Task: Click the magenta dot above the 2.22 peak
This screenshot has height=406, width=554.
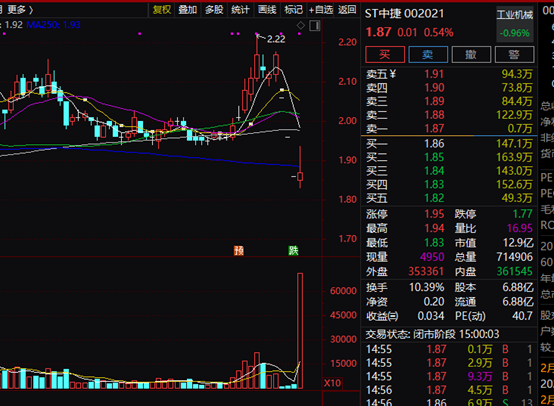Action: pyautogui.click(x=257, y=34)
